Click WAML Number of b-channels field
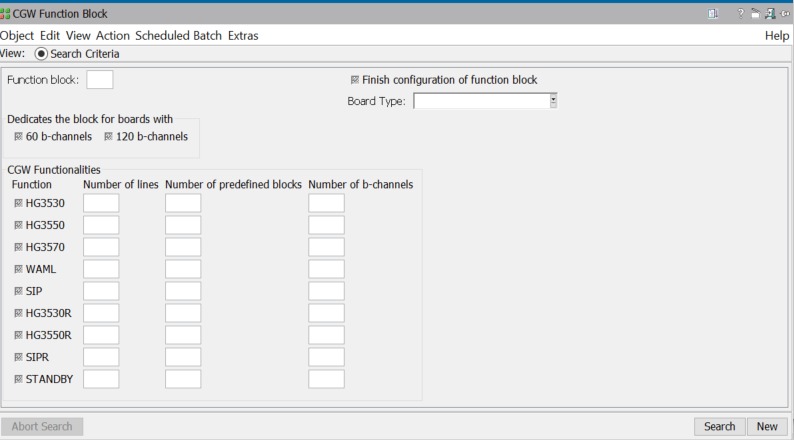Viewport: 794px width, 440px height. [326, 269]
